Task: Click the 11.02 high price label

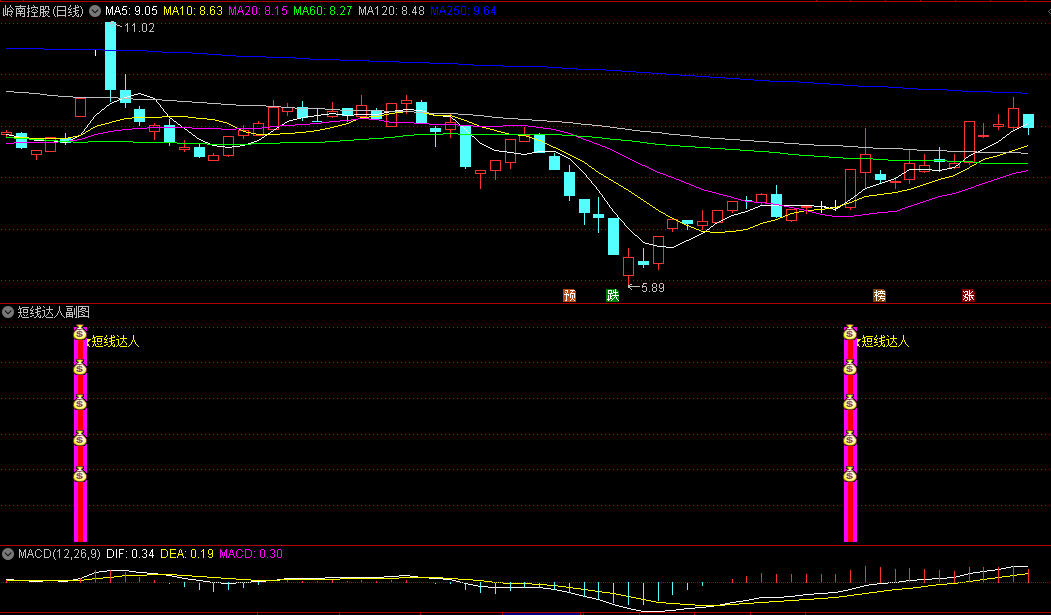Action: point(139,28)
